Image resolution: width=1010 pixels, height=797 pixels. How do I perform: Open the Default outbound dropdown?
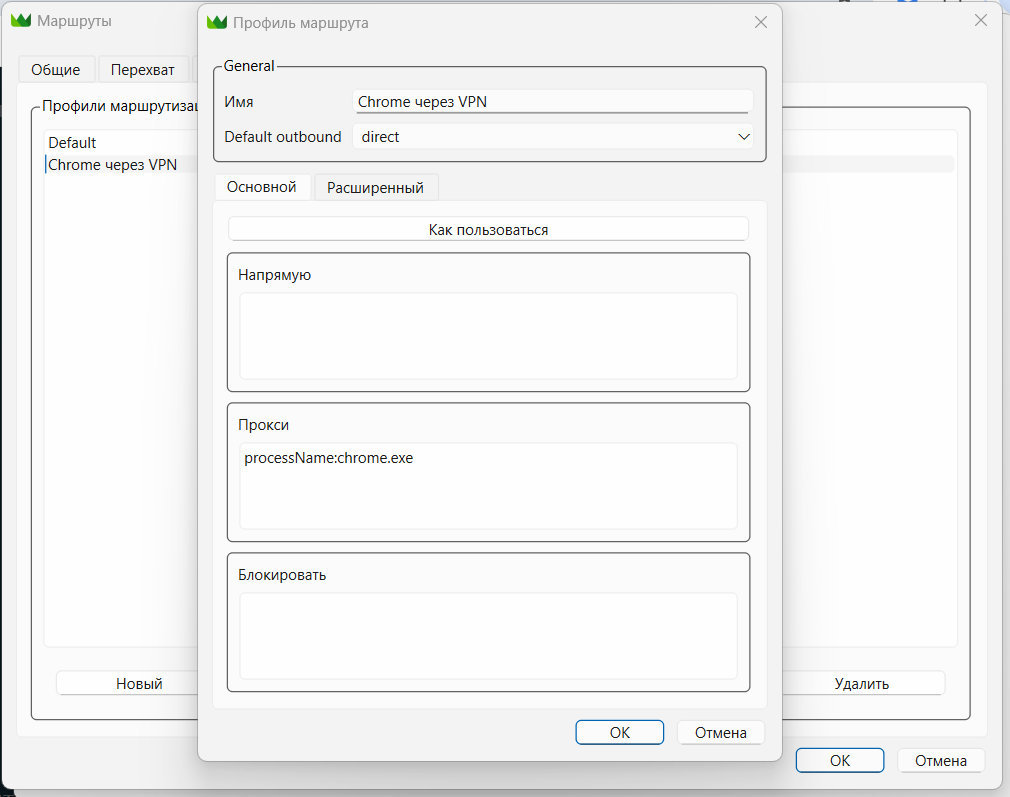552,137
